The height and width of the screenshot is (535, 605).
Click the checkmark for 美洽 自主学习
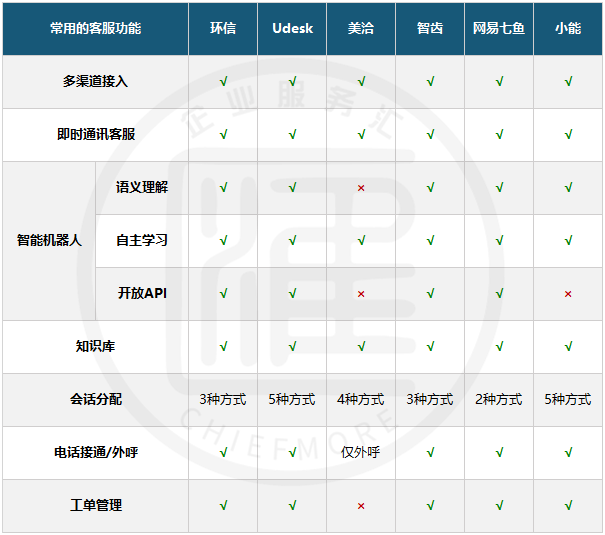click(x=362, y=240)
